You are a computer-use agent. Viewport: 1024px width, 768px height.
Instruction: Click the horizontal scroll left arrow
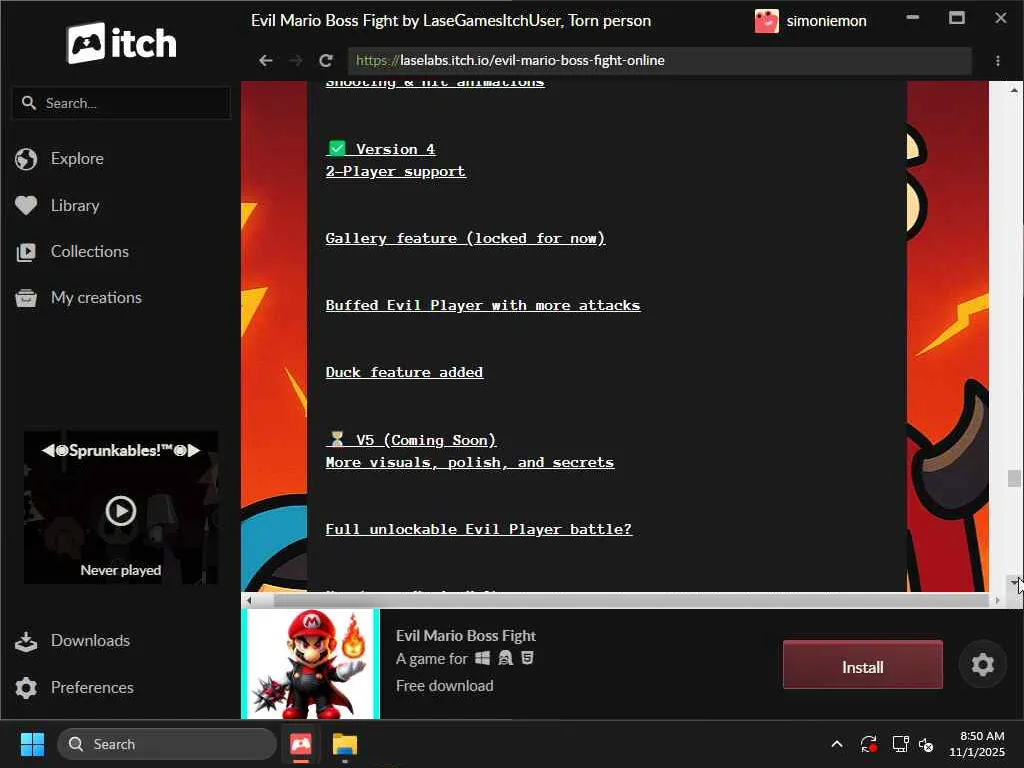point(249,600)
